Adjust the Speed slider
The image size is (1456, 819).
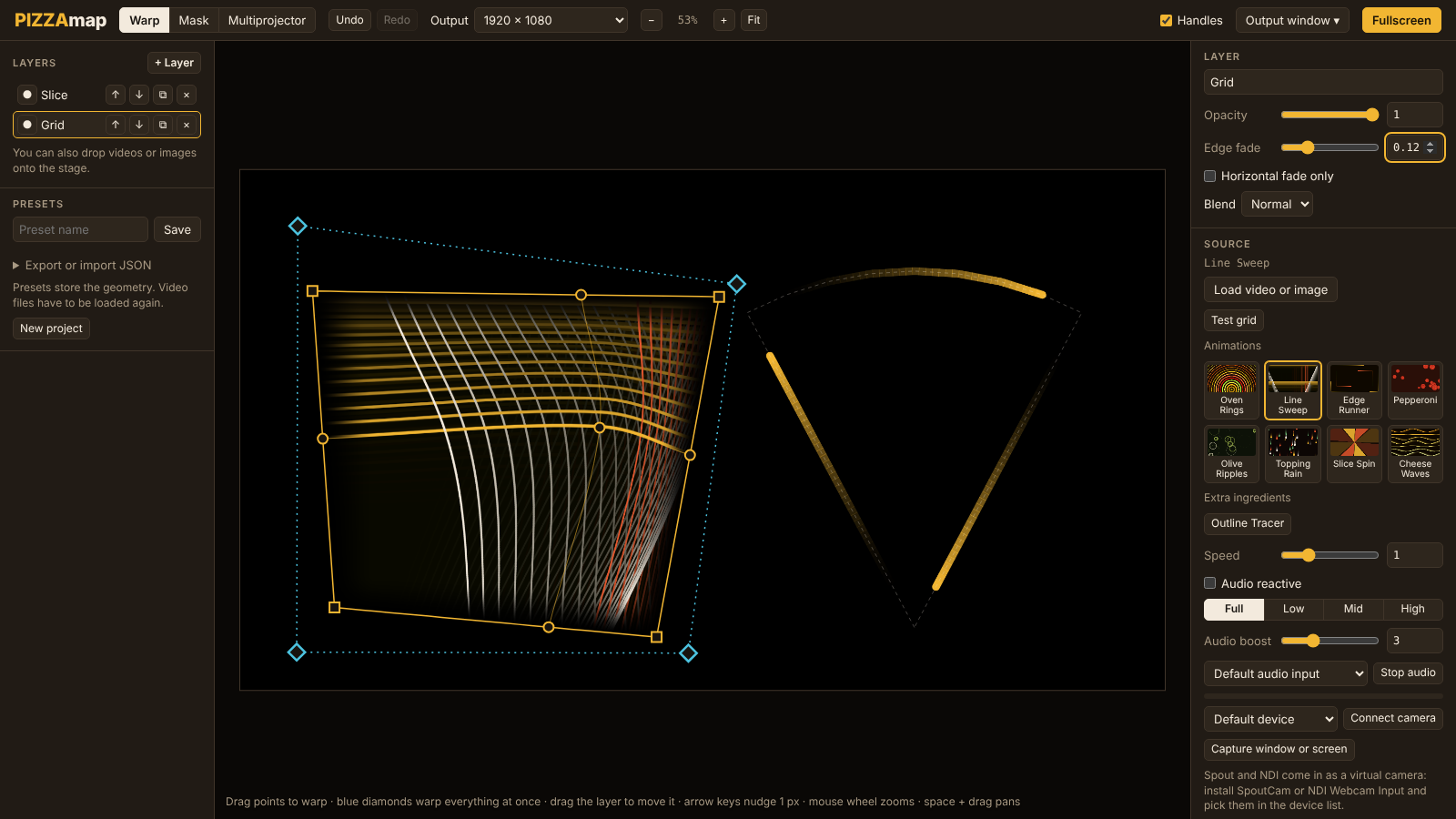click(1330, 555)
